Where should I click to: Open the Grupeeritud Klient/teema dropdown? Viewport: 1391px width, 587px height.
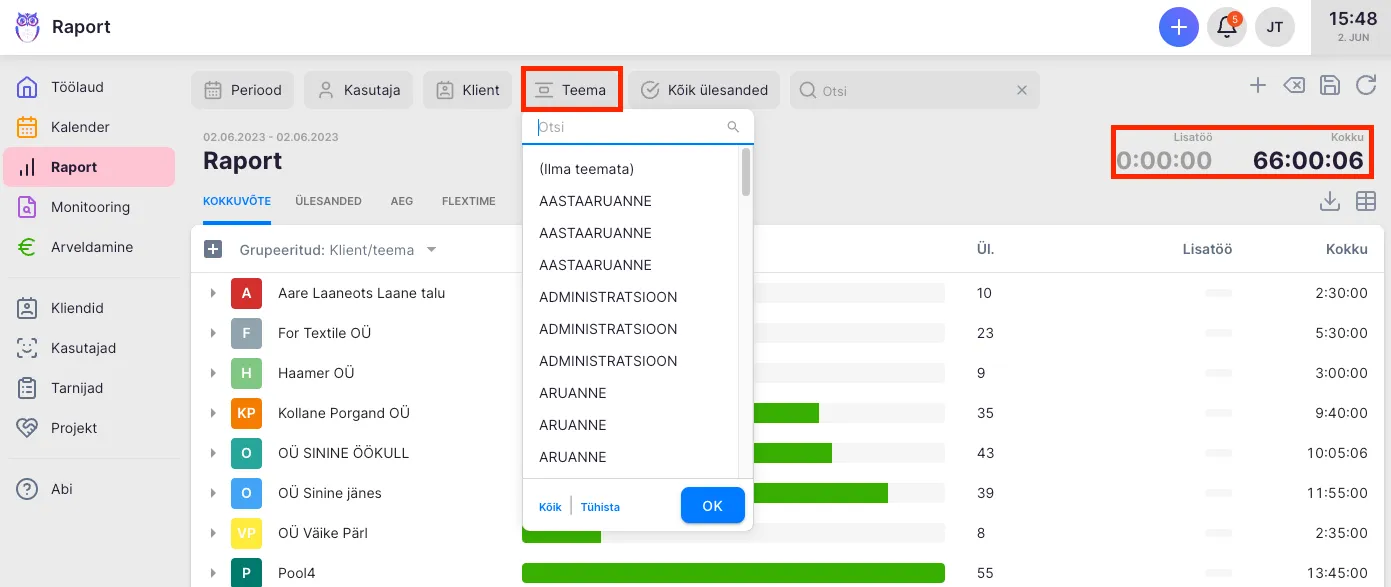coord(338,250)
